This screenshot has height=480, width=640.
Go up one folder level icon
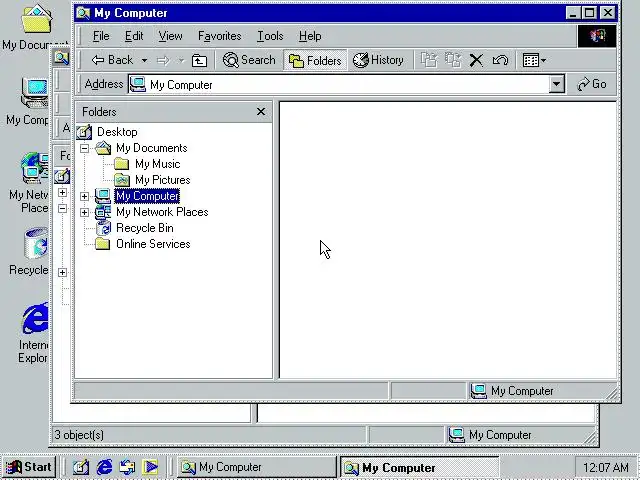199,61
